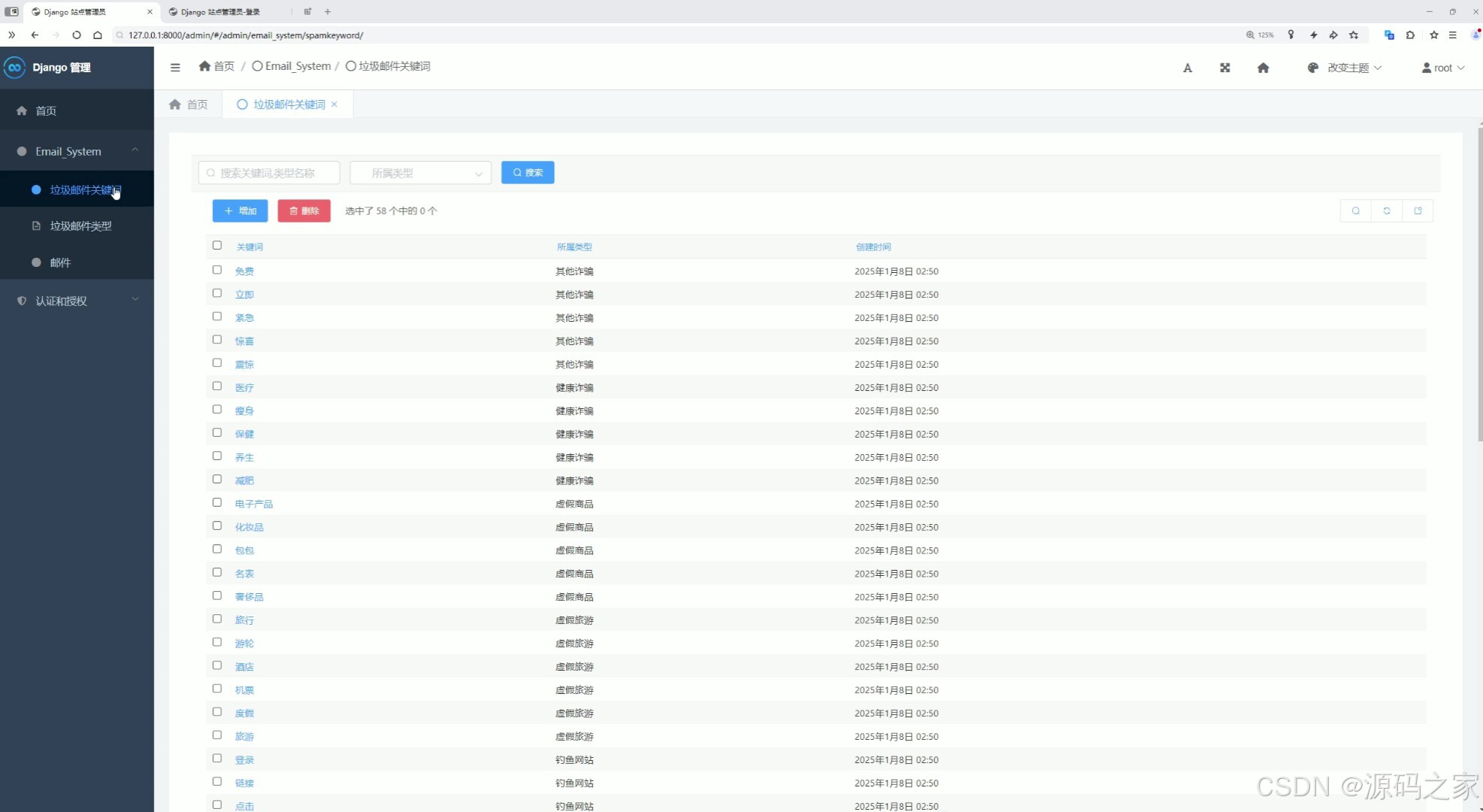Check the box for keyword 免费
This screenshot has width=1483, height=812.
pos(217,270)
